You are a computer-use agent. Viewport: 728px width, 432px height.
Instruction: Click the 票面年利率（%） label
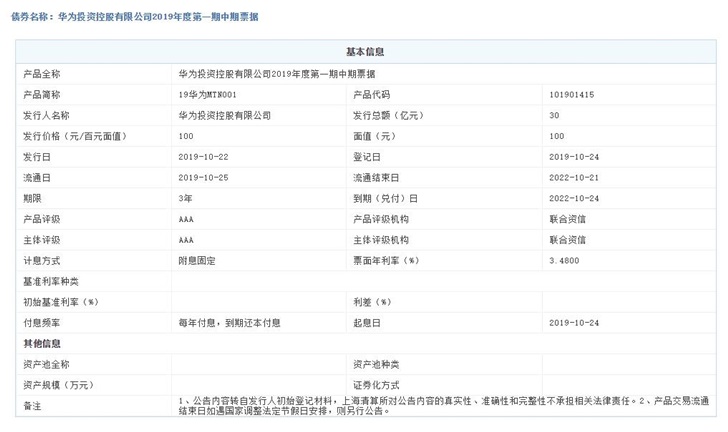click(386, 261)
